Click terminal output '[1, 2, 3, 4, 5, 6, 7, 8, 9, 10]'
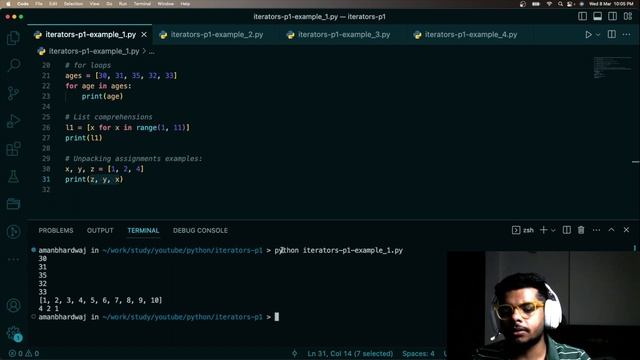The image size is (640, 360). pyautogui.click(x=100, y=300)
